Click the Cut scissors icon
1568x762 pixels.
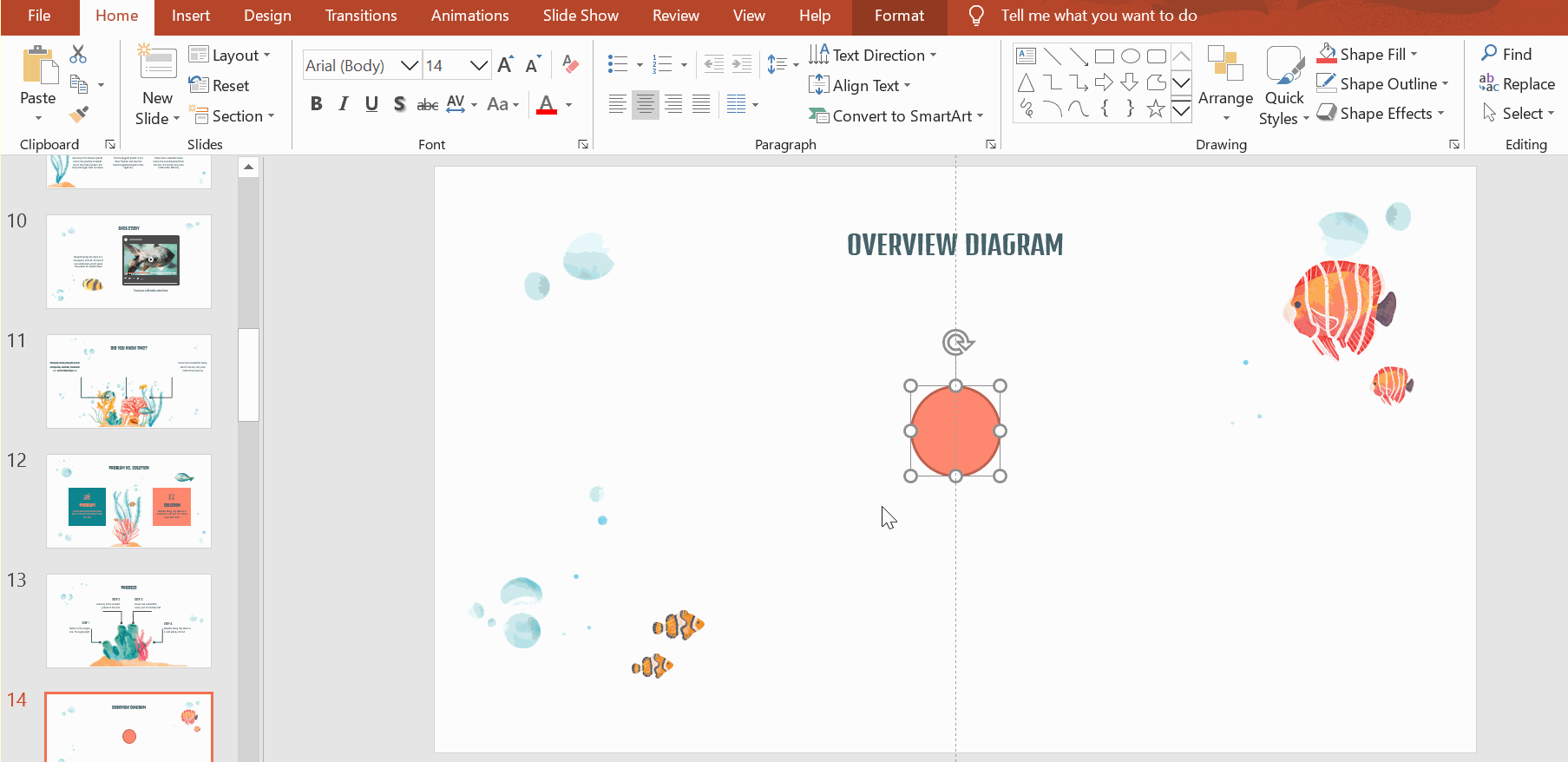pyautogui.click(x=78, y=55)
